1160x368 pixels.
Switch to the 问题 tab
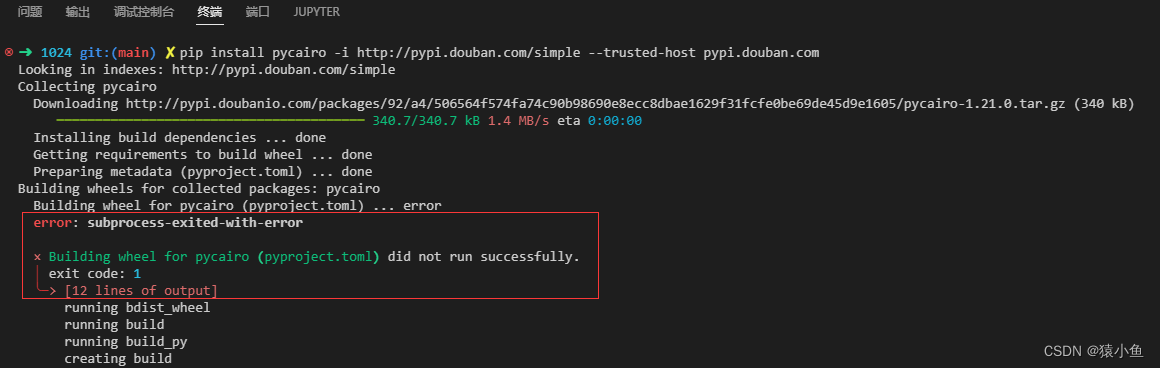(30, 12)
